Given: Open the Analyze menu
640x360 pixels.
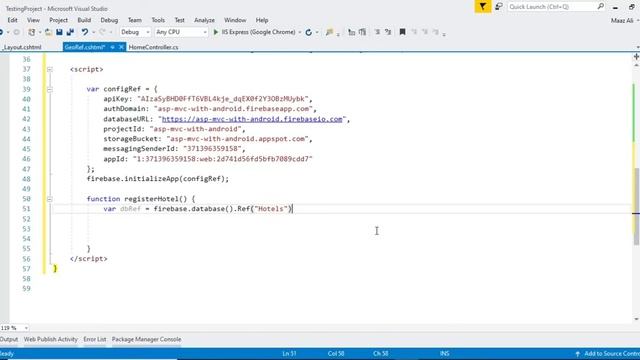Looking at the screenshot, I should (x=204, y=20).
